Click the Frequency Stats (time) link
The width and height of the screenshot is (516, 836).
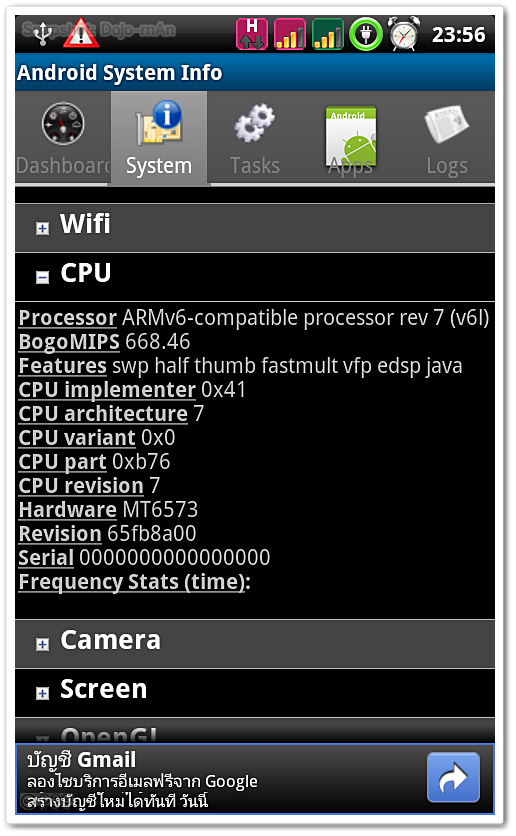coord(134,582)
